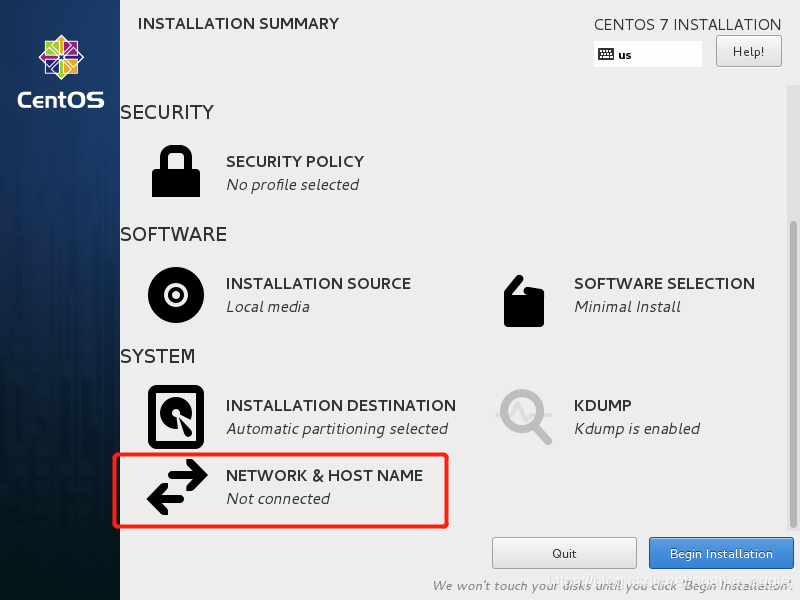800x600 pixels.
Task: Click 'Automatic partitioning selected' status
Action: tap(337, 429)
